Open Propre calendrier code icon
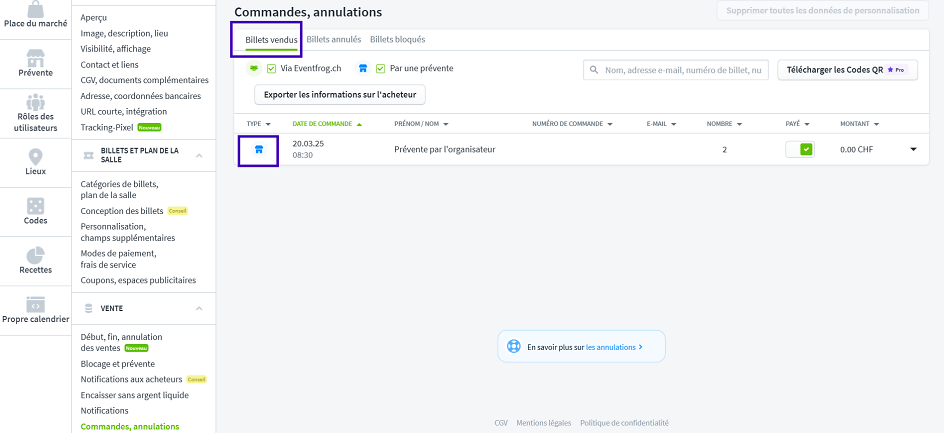Image resolution: width=944 pixels, height=433 pixels. point(35,304)
